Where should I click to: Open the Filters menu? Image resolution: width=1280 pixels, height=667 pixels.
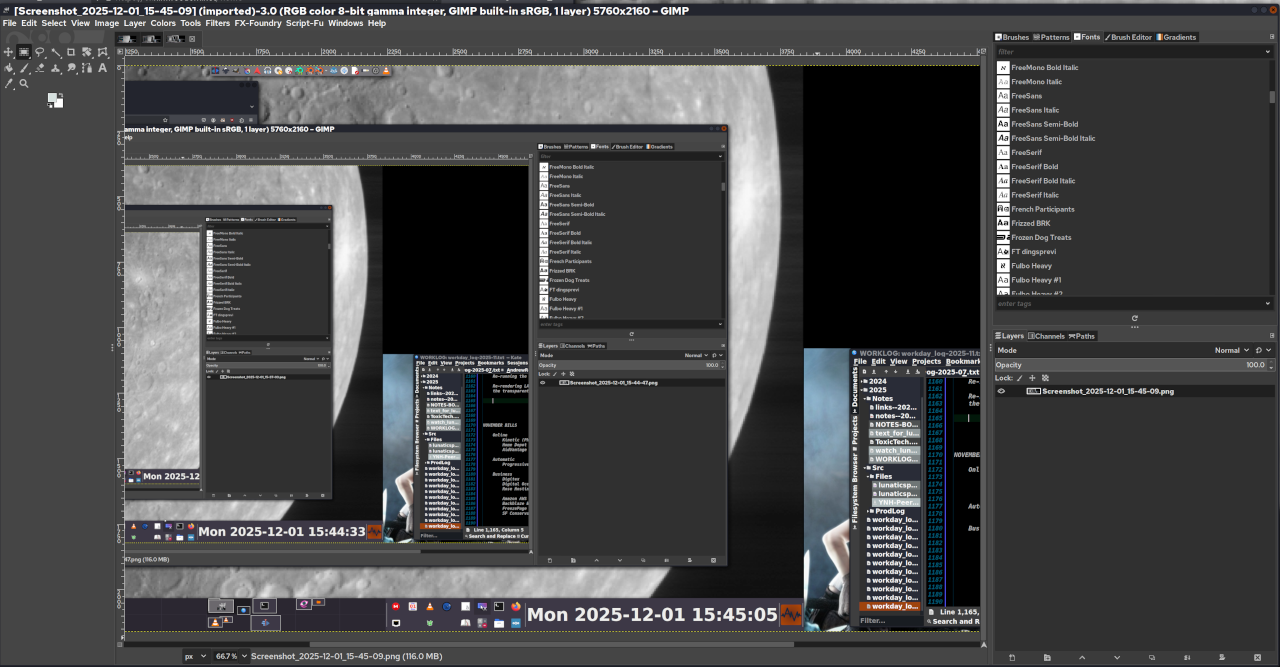[x=217, y=23]
